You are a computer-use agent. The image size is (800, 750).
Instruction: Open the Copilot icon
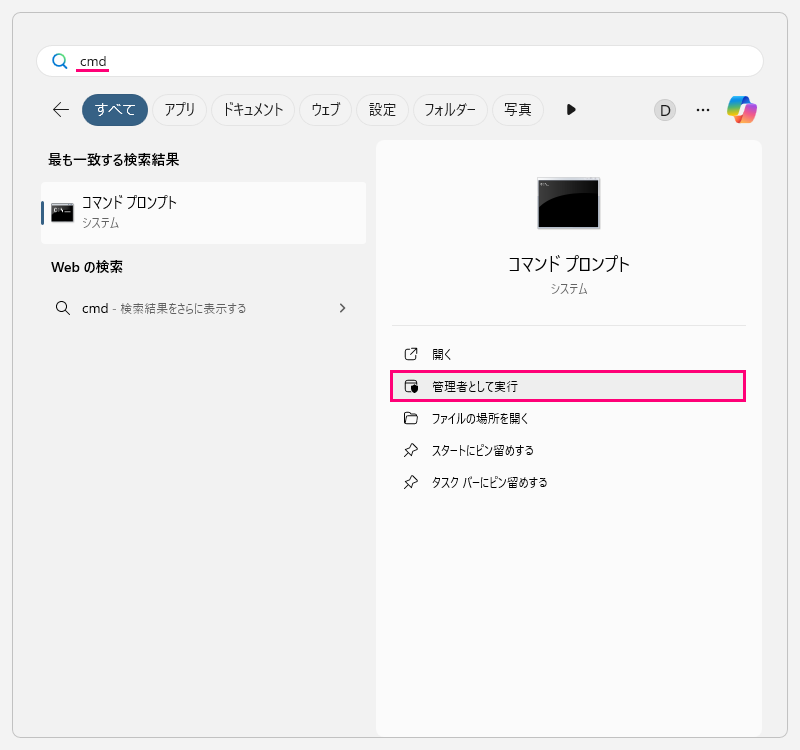(x=742, y=110)
